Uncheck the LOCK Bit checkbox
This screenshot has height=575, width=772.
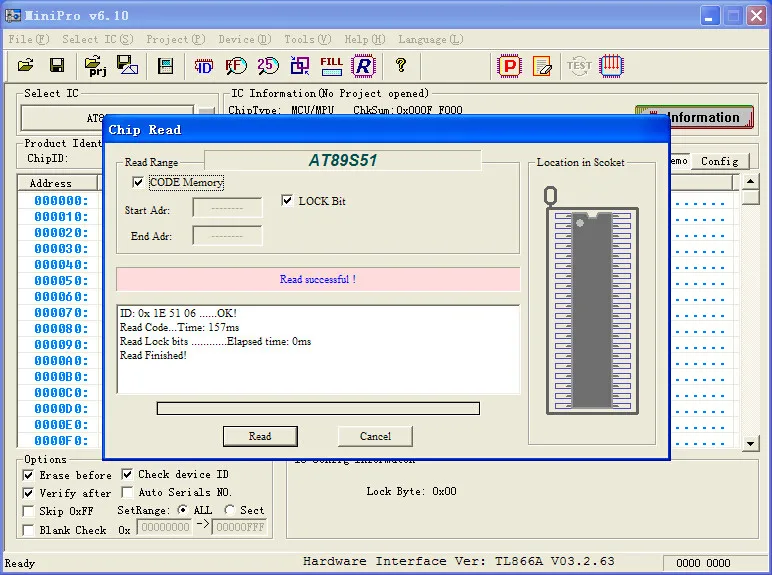point(288,200)
